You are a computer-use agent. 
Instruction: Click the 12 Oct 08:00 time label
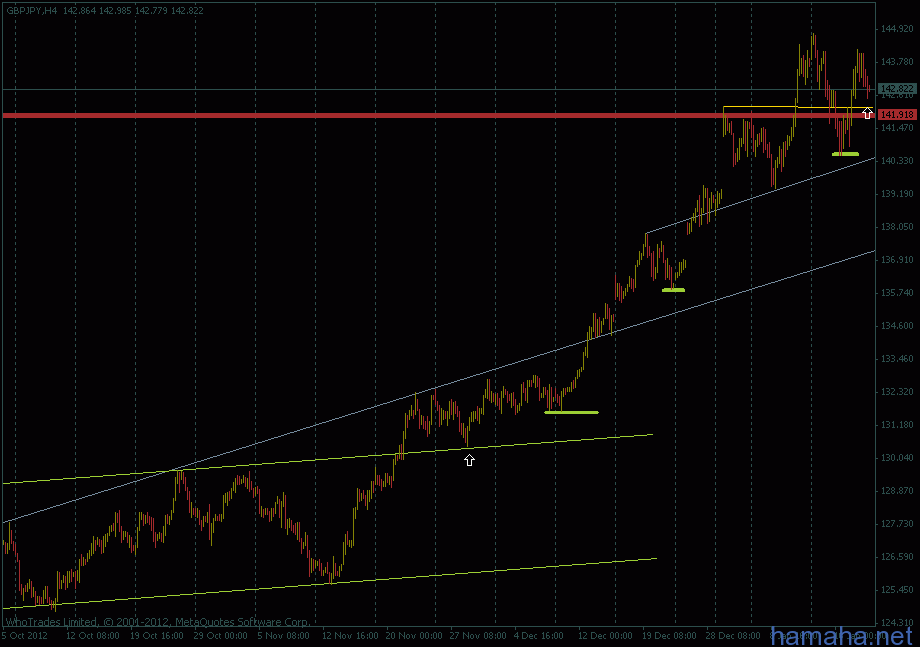click(92, 635)
